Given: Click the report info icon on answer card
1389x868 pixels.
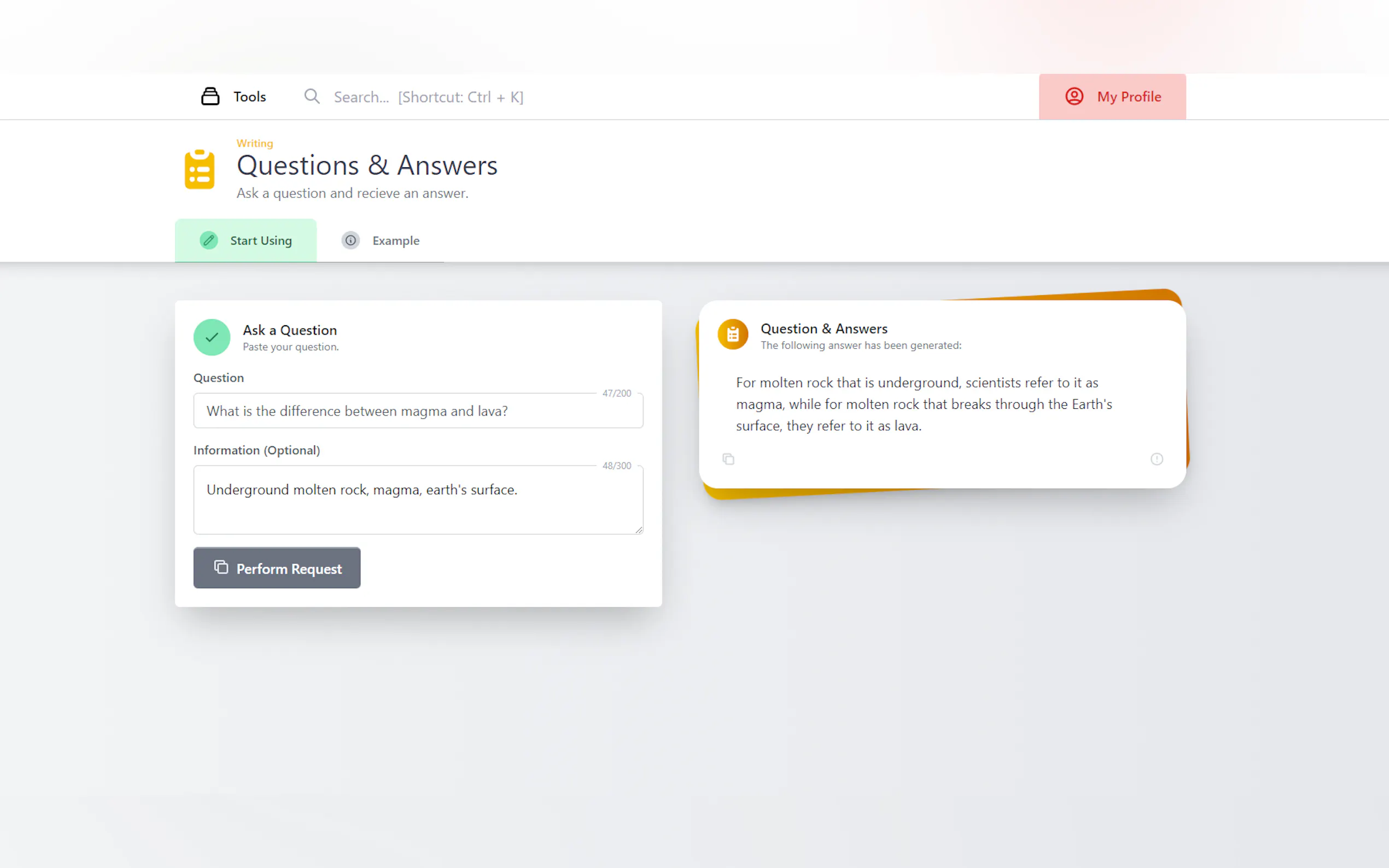Looking at the screenshot, I should (x=1157, y=459).
